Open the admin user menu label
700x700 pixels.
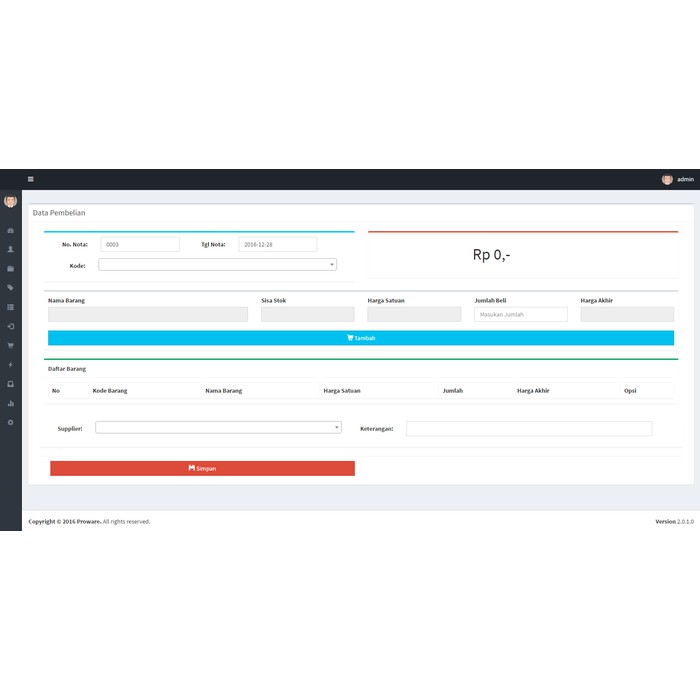(685, 179)
